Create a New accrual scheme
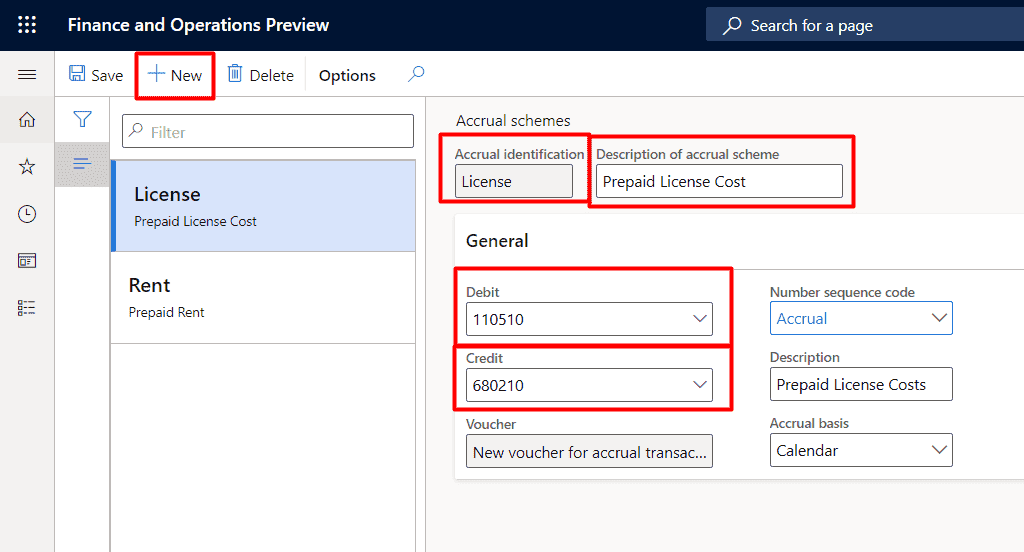The width and height of the screenshot is (1024, 552). (x=175, y=75)
